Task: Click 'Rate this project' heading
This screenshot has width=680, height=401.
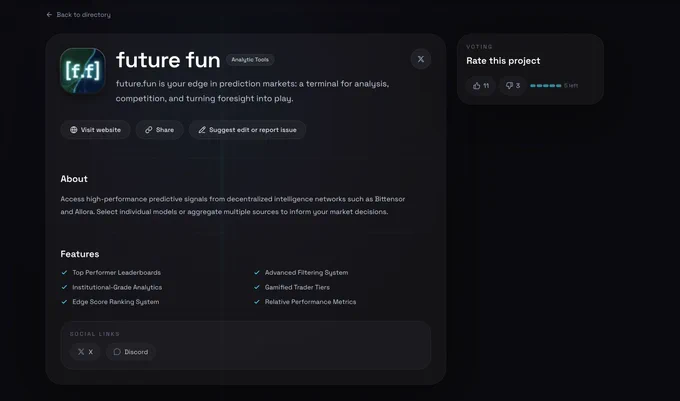Action: (x=503, y=61)
